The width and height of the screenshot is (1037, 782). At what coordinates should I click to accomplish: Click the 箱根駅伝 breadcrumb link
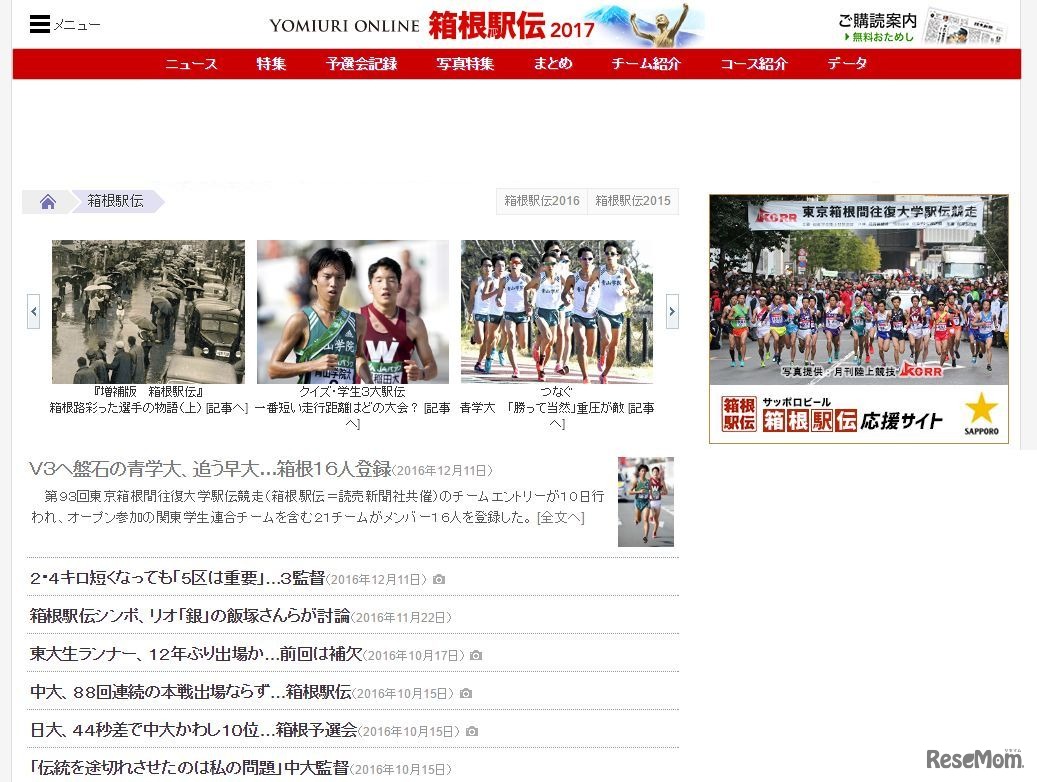click(115, 201)
